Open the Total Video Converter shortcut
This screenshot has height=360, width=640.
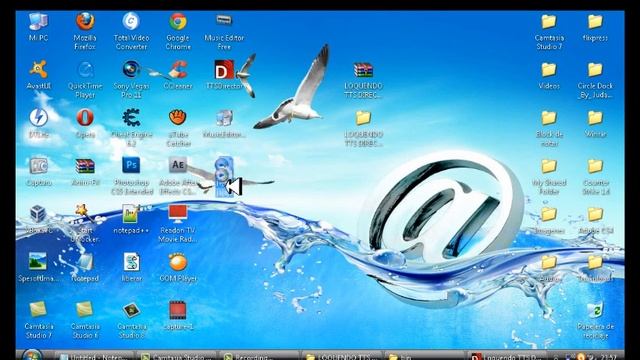click(x=131, y=22)
